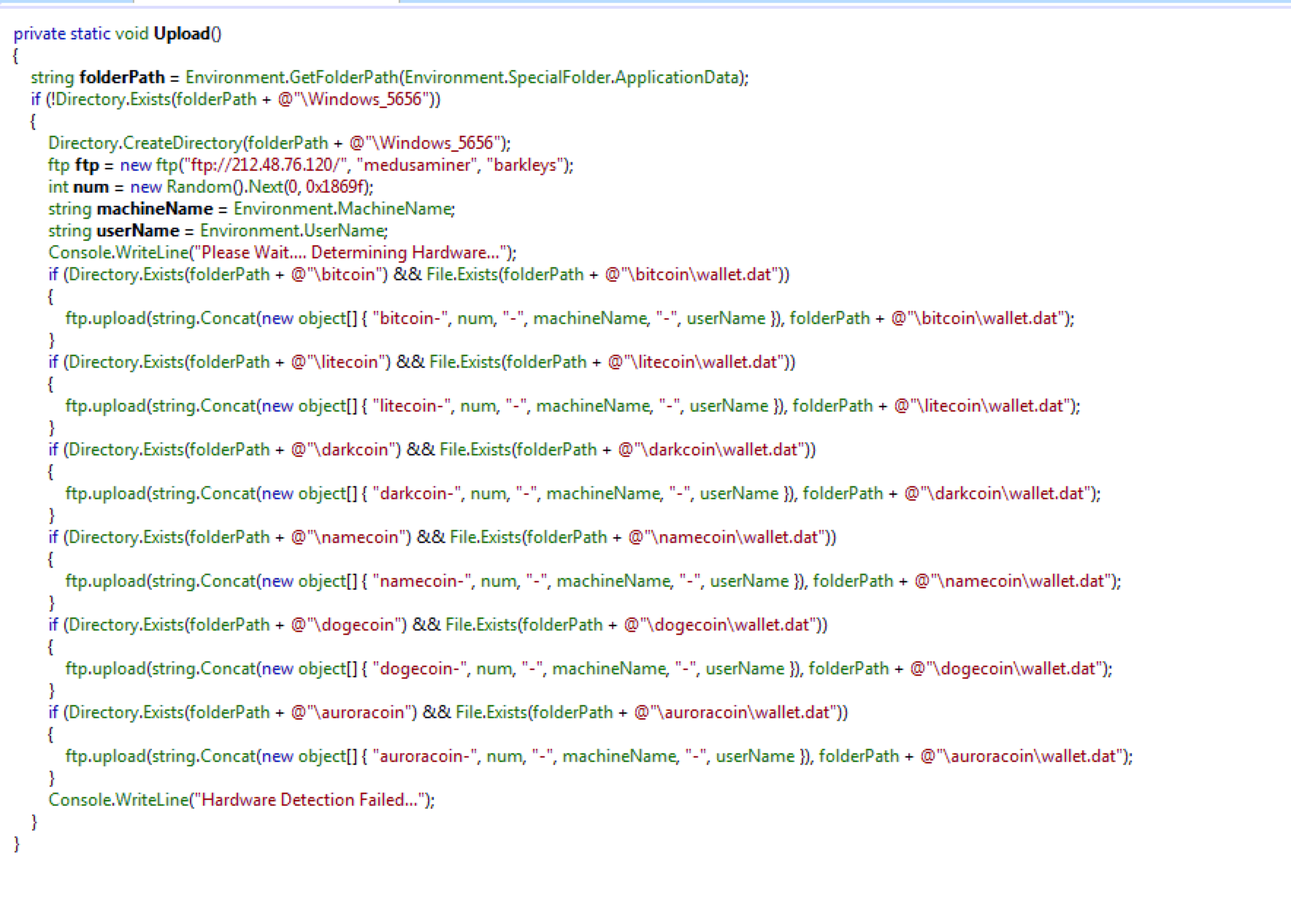
Task: Click the SpecialFolder.ApplicationData reference
Action: tap(624, 77)
